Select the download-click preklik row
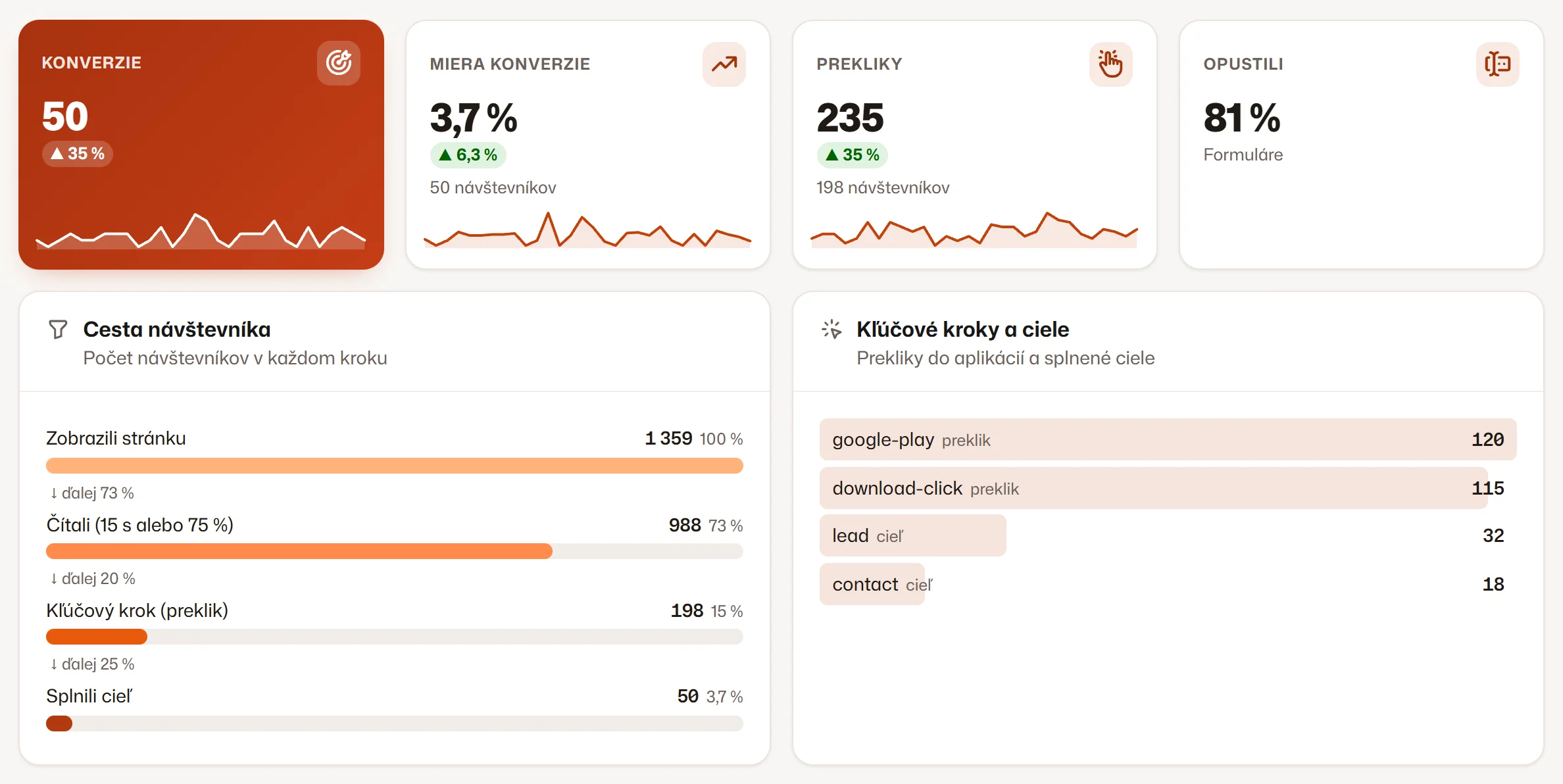1563x784 pixels. (1168, 488)
